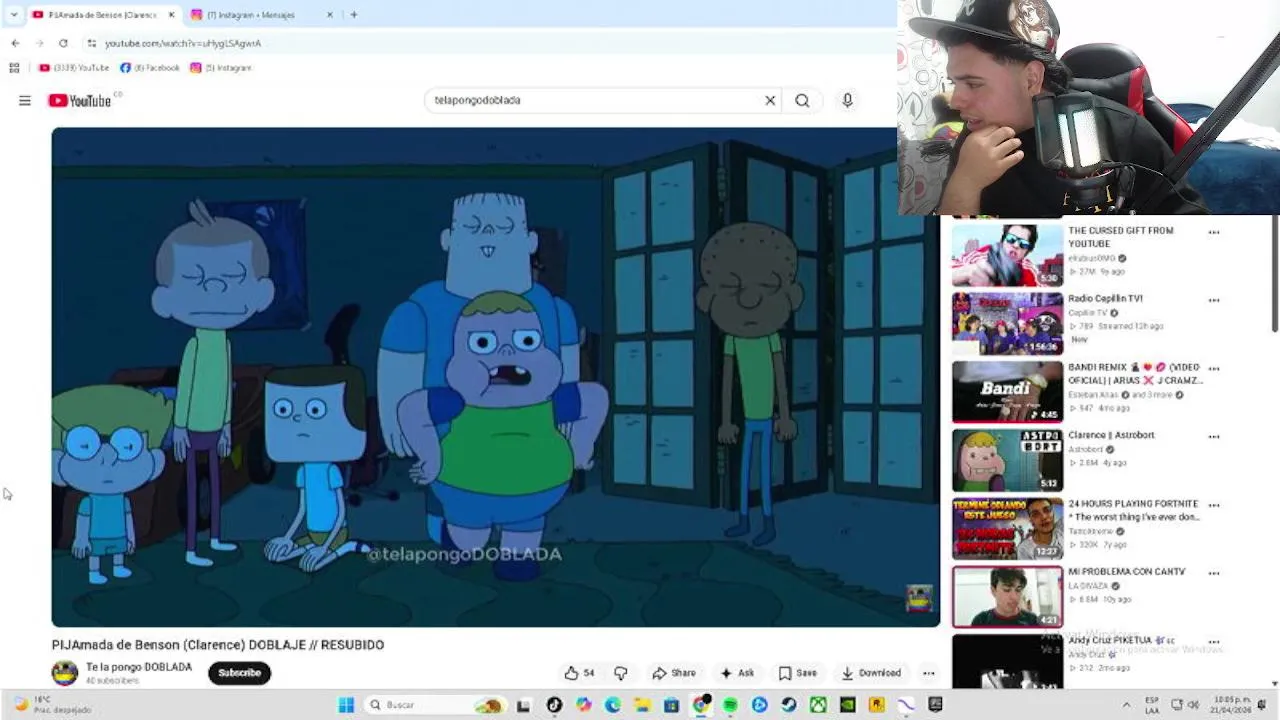
Task: Open options menu for Andy Cruz PIKETUA video
Action: click(x=1214, y=642)
